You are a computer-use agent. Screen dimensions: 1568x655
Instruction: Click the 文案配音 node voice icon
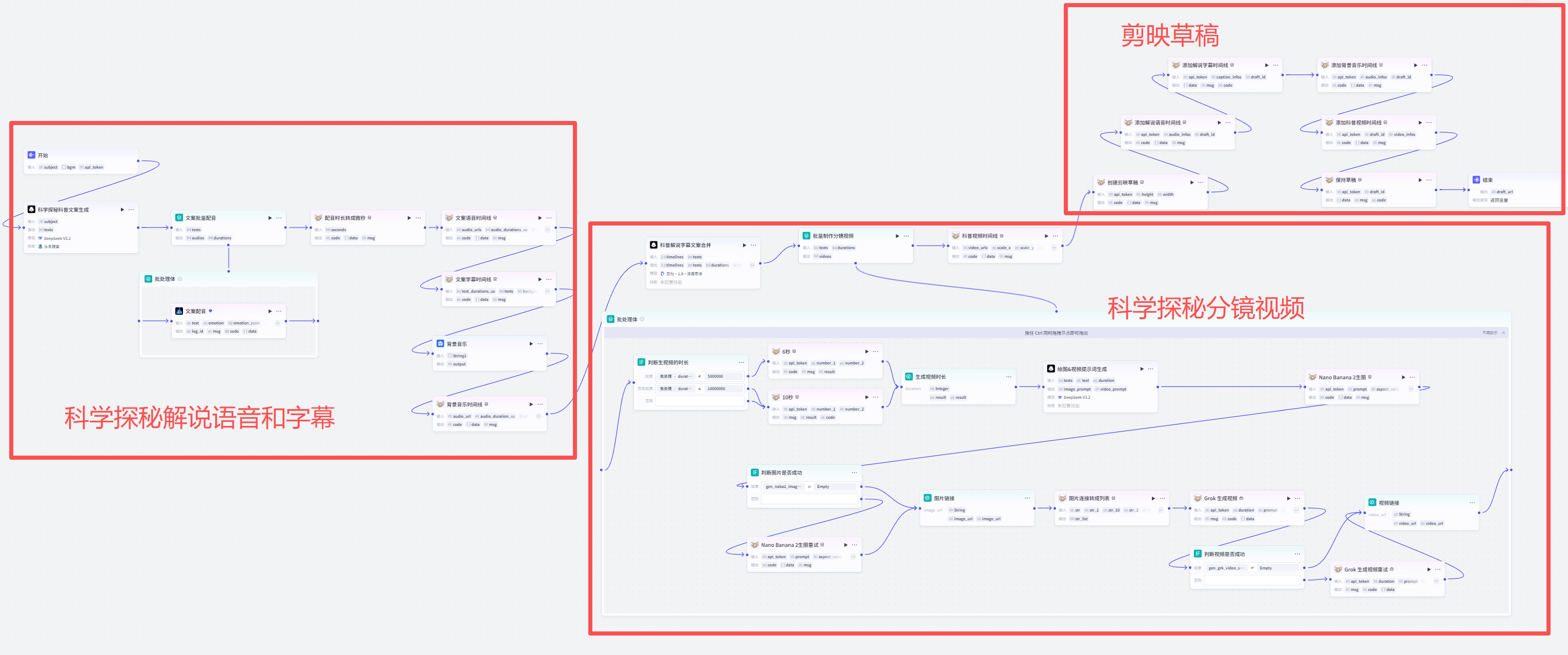pos(179,311)
